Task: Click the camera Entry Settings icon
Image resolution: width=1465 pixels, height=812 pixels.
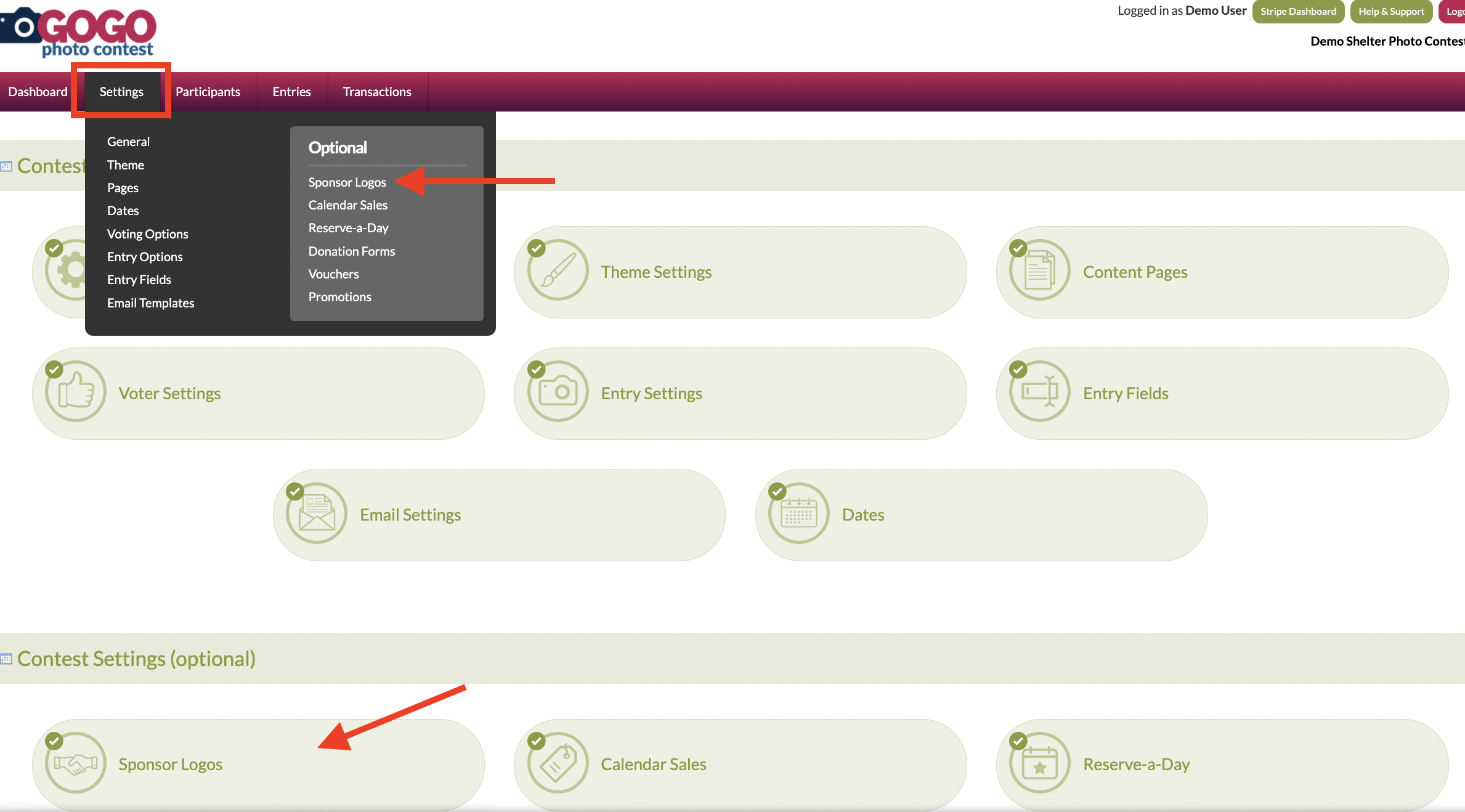Action: click(x=558, y=392)
